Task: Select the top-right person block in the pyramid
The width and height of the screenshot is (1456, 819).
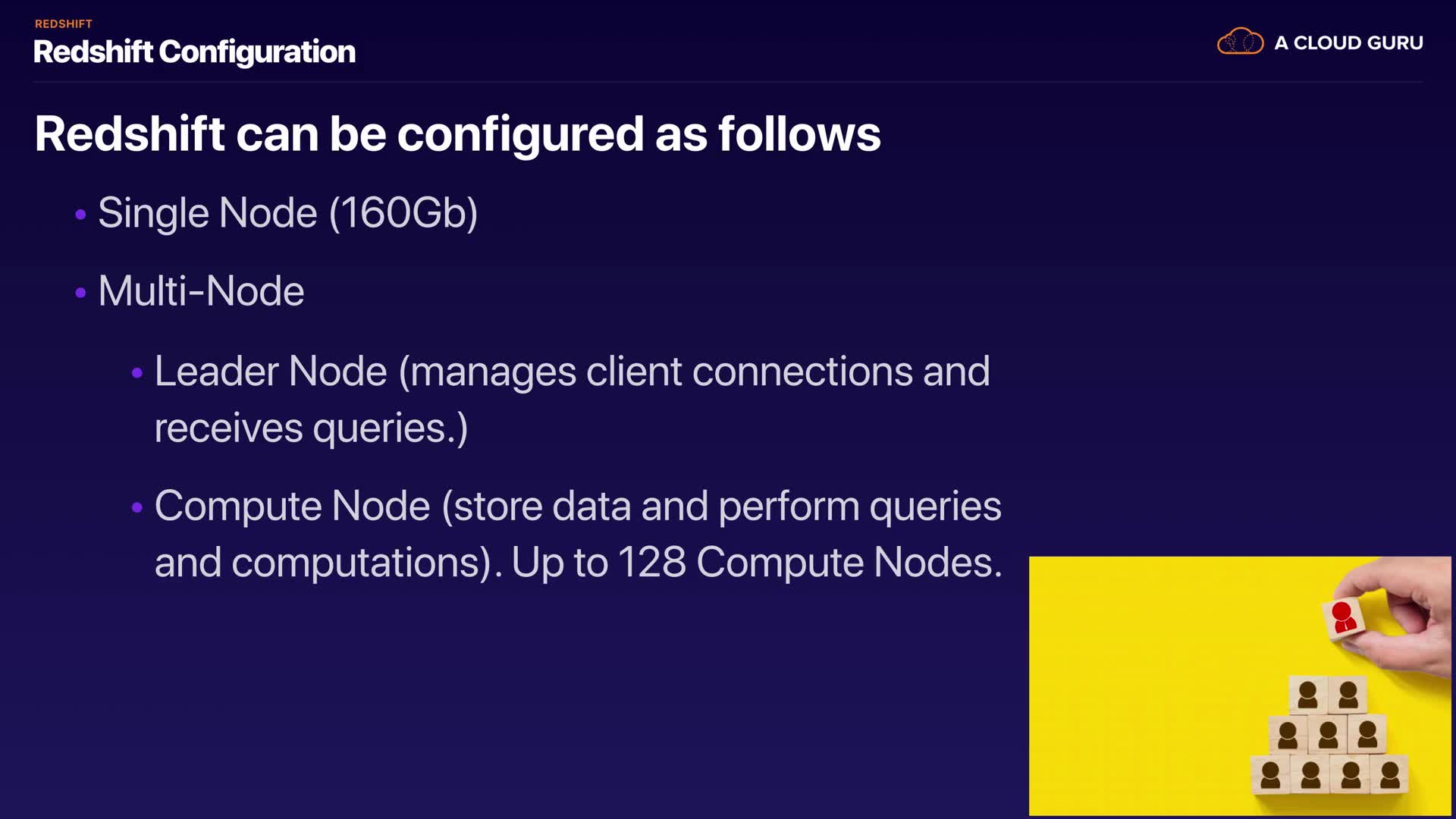Action: [1348, 695]
